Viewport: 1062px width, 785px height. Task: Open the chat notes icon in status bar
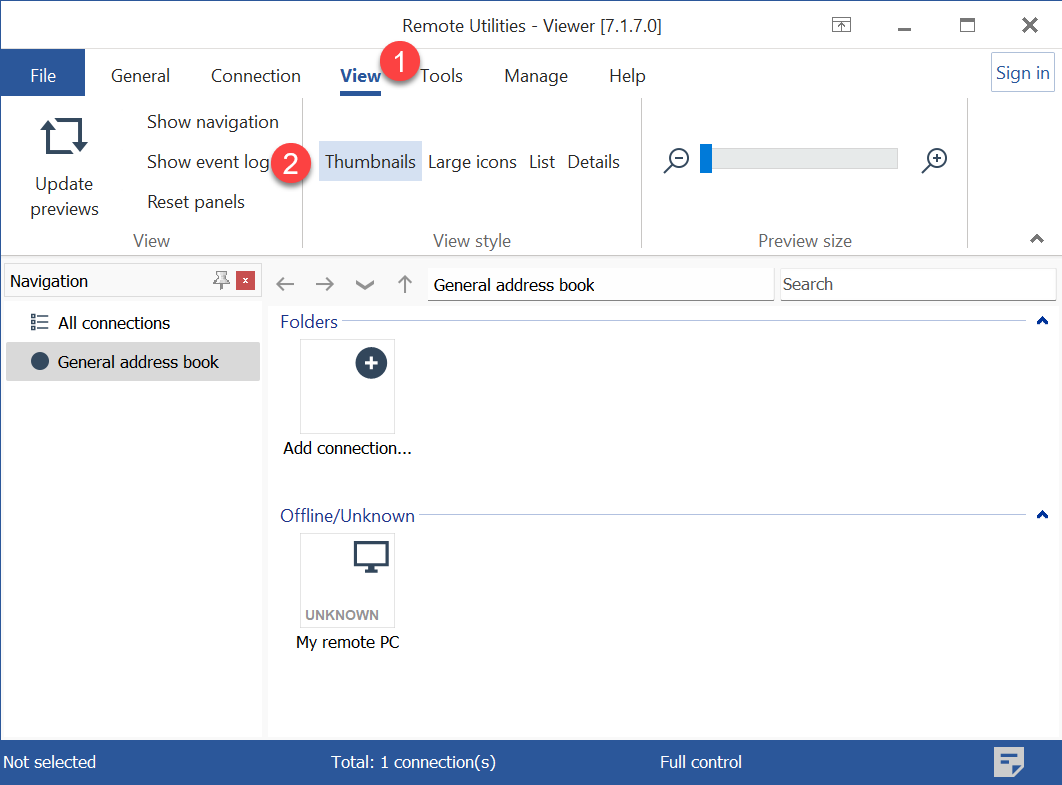[1008, 762]
